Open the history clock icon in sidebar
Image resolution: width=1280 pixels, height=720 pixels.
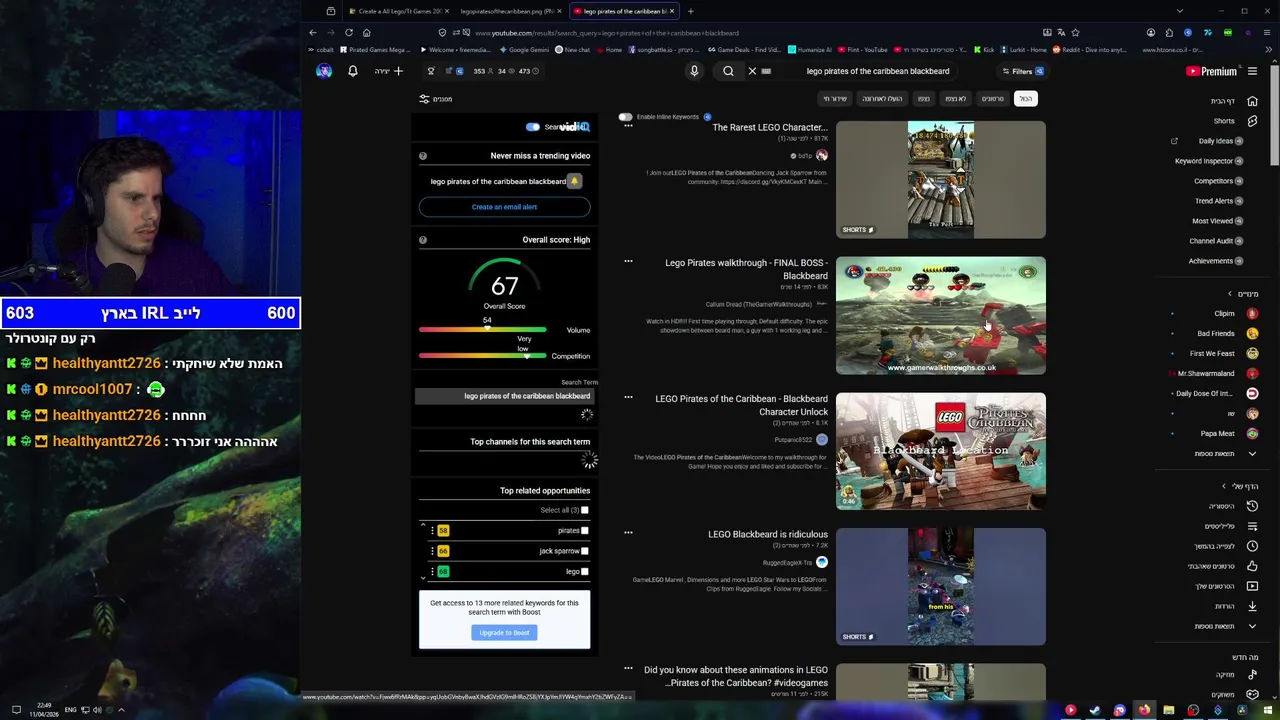tap(1252, 506)
